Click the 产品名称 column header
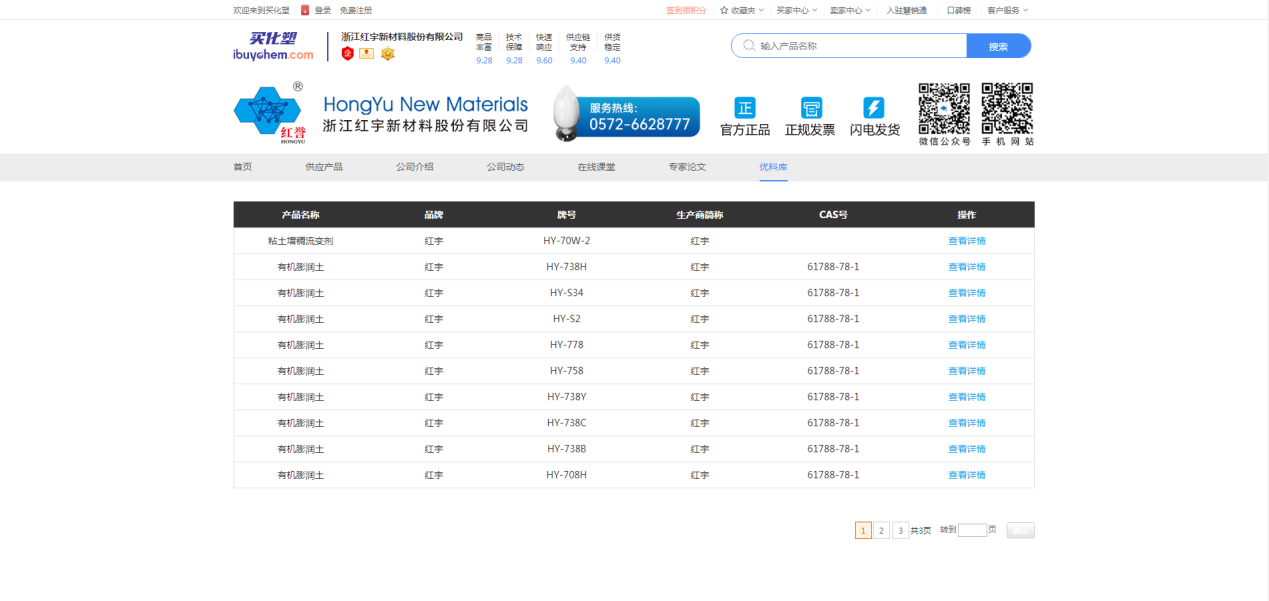The image size is (1269, 601). (x=300, y=215)
